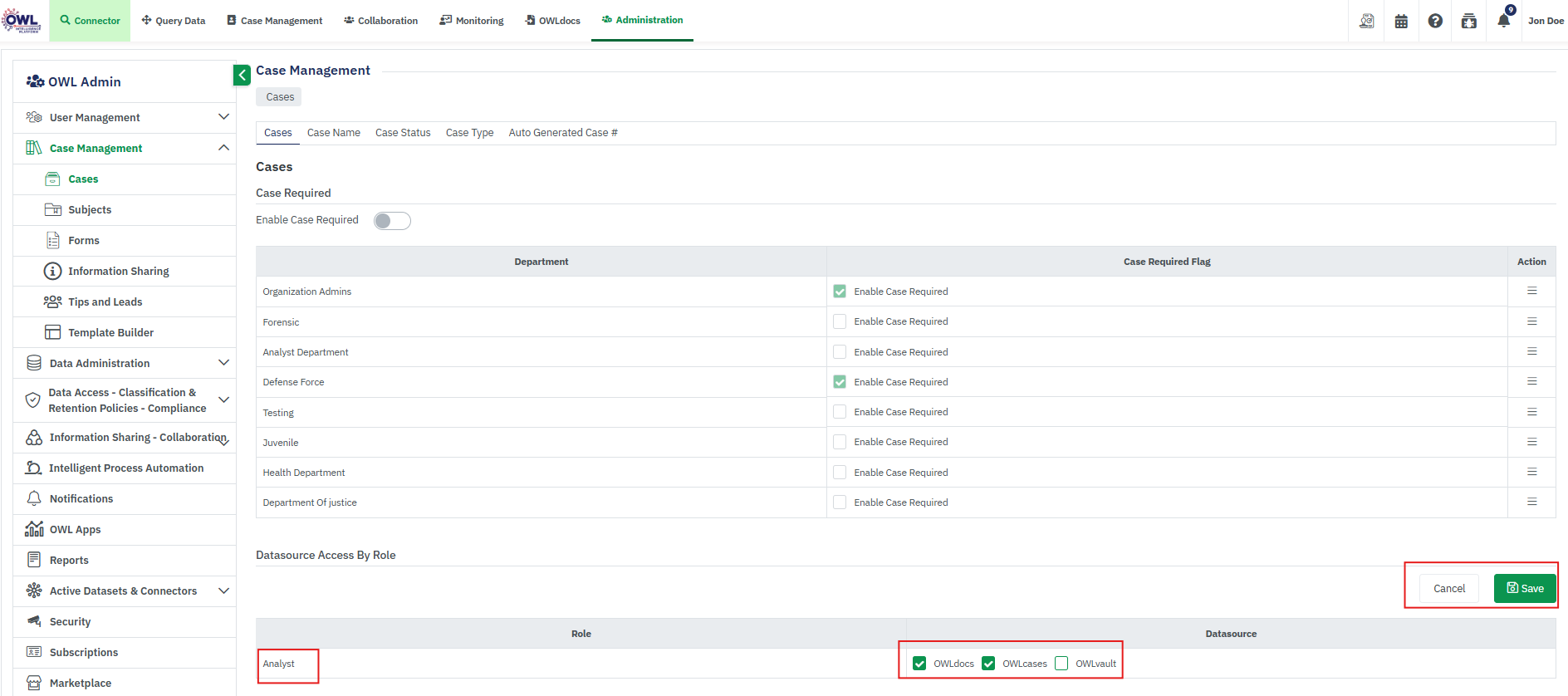Click the OWL logo in header

click(22, 21)
